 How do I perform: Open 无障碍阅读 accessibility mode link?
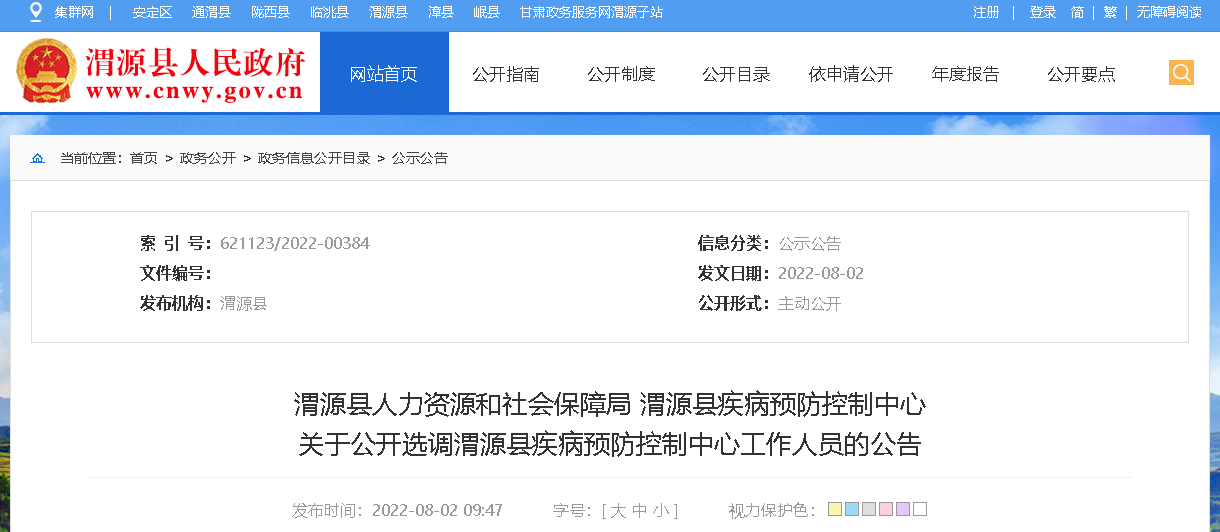point(1169,12)
